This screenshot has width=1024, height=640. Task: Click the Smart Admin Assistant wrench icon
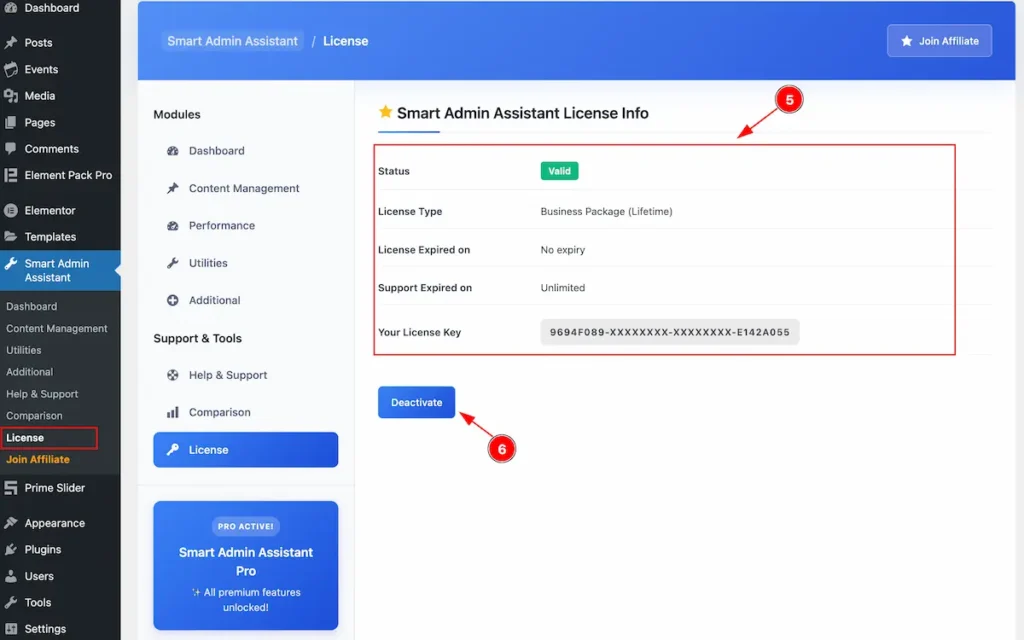coord(10,264)
